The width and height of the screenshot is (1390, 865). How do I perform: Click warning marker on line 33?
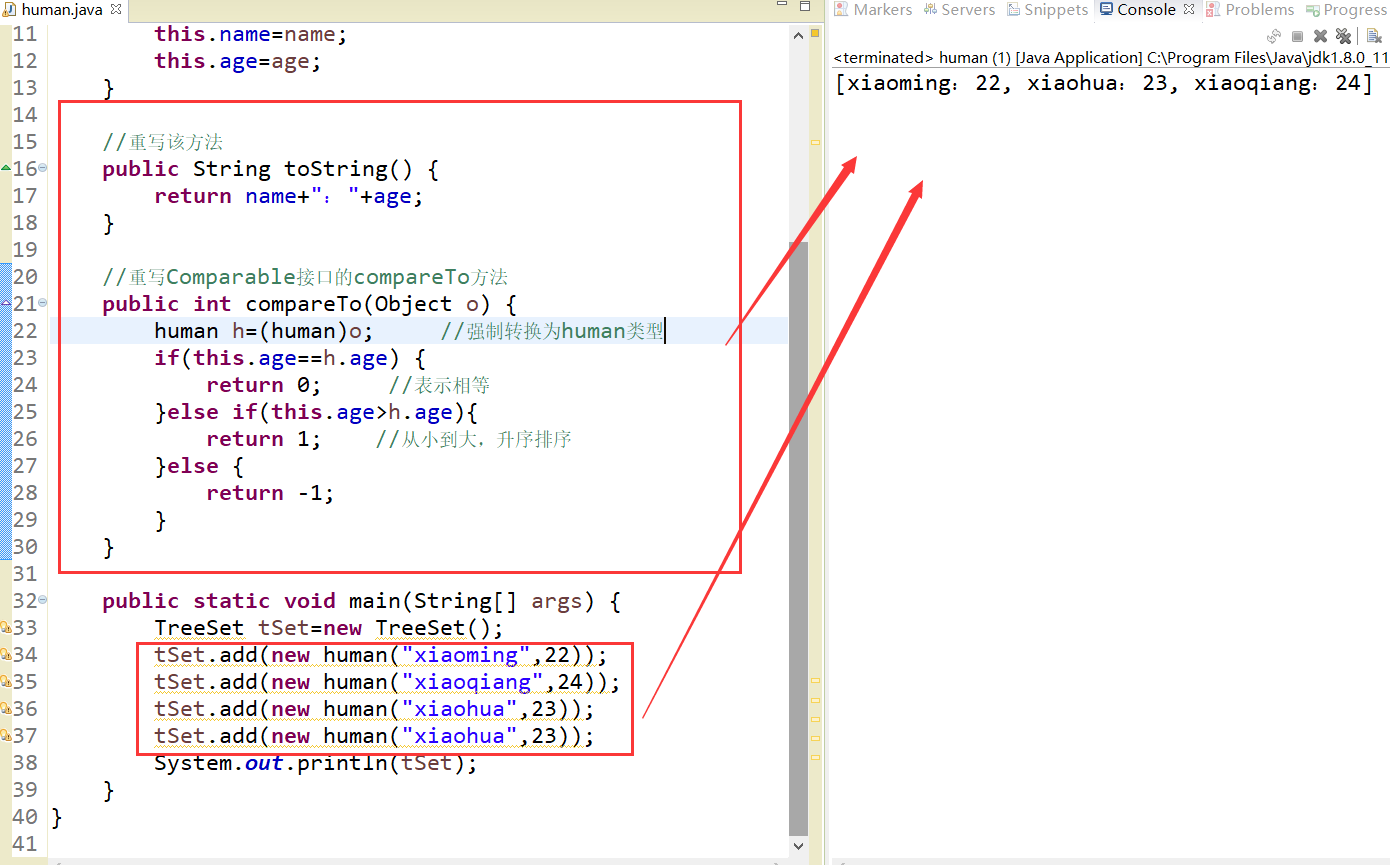click(x=6, y=628)
